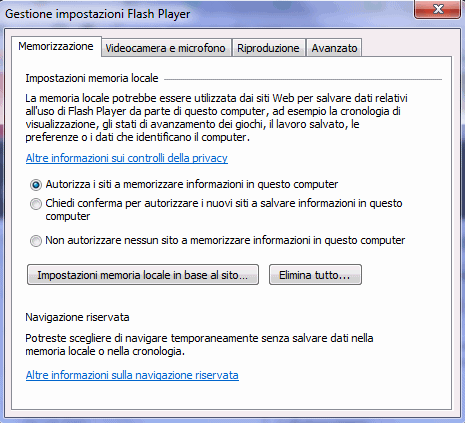Screen dimensions: 465x423
Task: Close the Flash Player settings window
Action: pyautogui.click(x=438, y=9)
